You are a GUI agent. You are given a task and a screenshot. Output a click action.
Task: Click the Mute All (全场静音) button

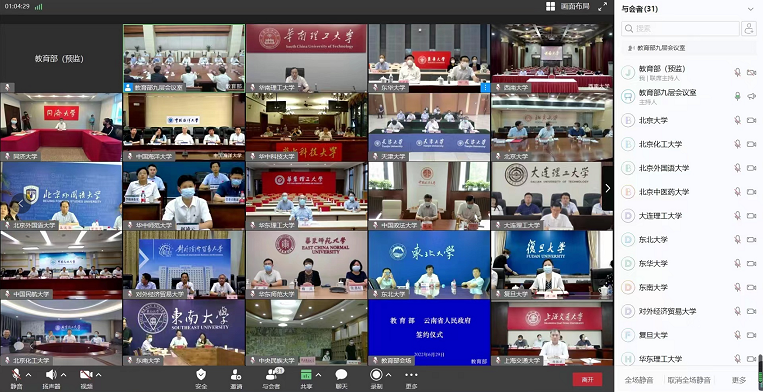coord(639,380)
